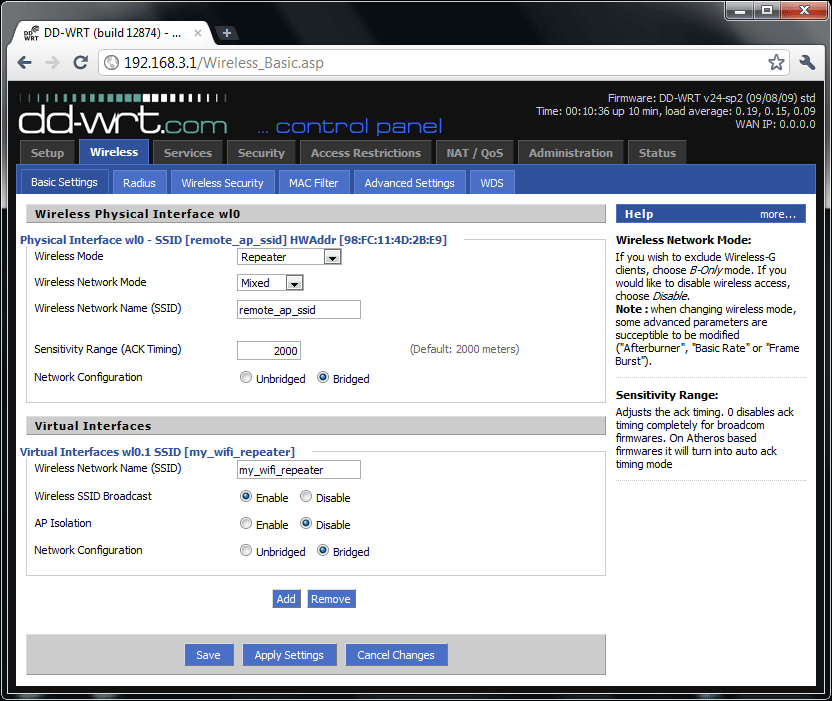Click the browser back arrow
The width and height of the screenshot is (832, 701).
coord(25,63)
